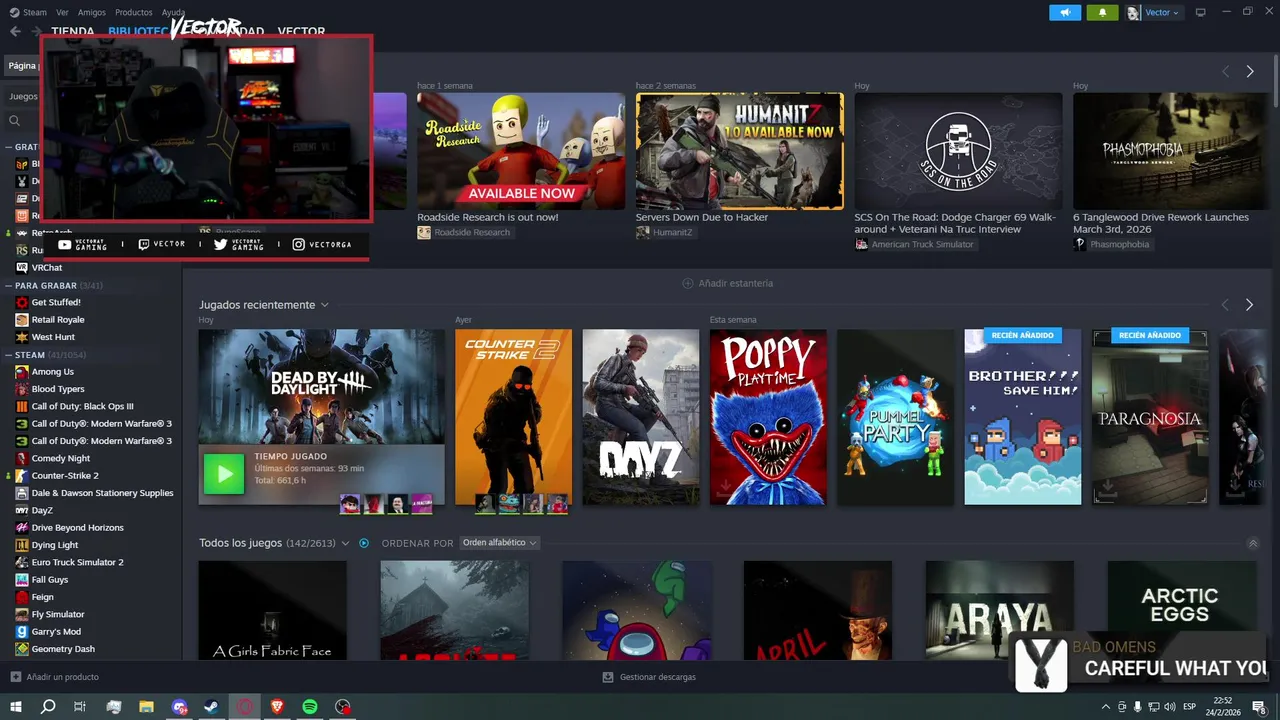1280x720 pixels.
Task: Show hidden system tray icons chevron
Action: point(1105,706)
